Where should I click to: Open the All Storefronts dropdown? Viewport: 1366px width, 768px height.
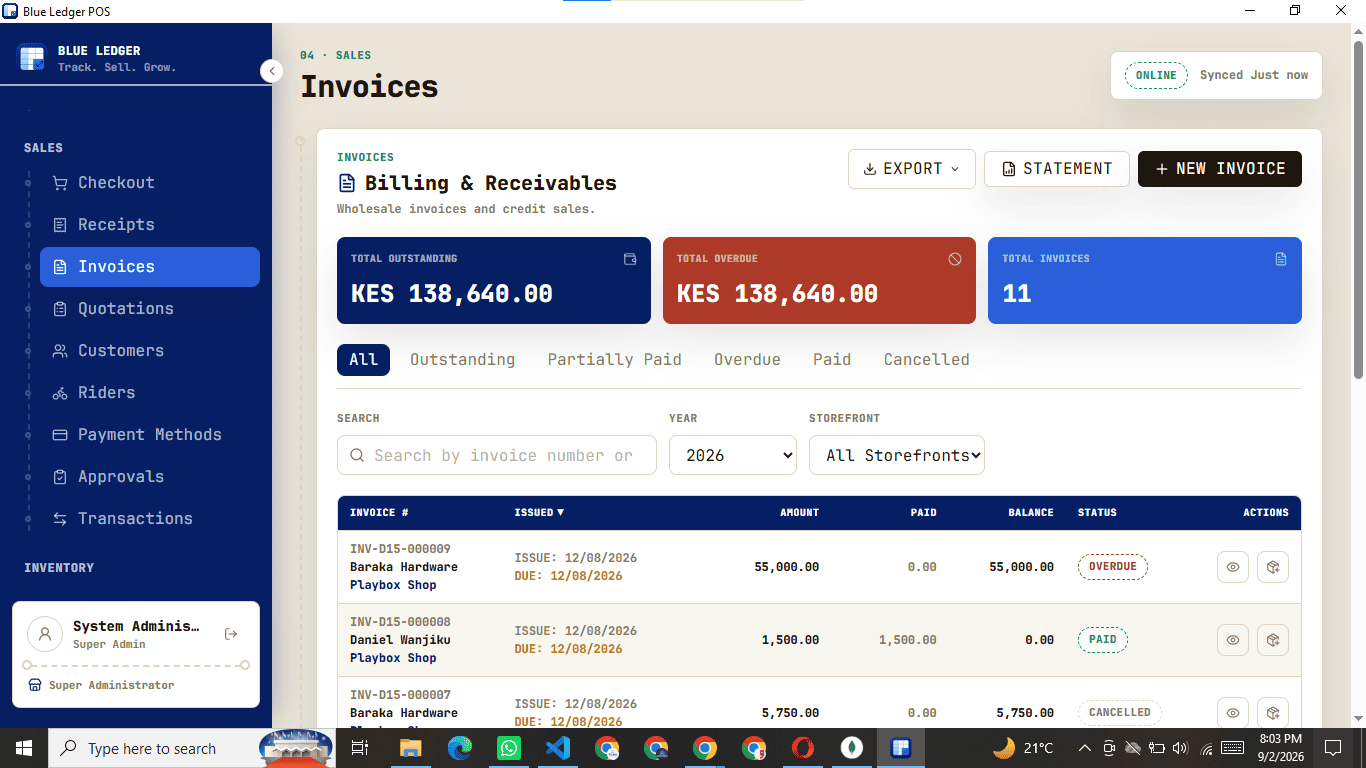click(x=897, y=455)
